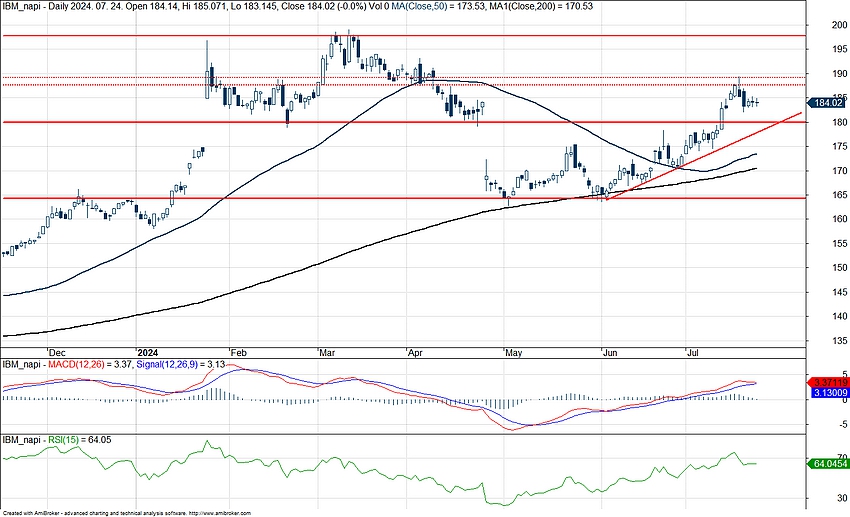Click the 200 price axis label
Viewport: 850px width, 517px height.
click(x=840, y=25)
